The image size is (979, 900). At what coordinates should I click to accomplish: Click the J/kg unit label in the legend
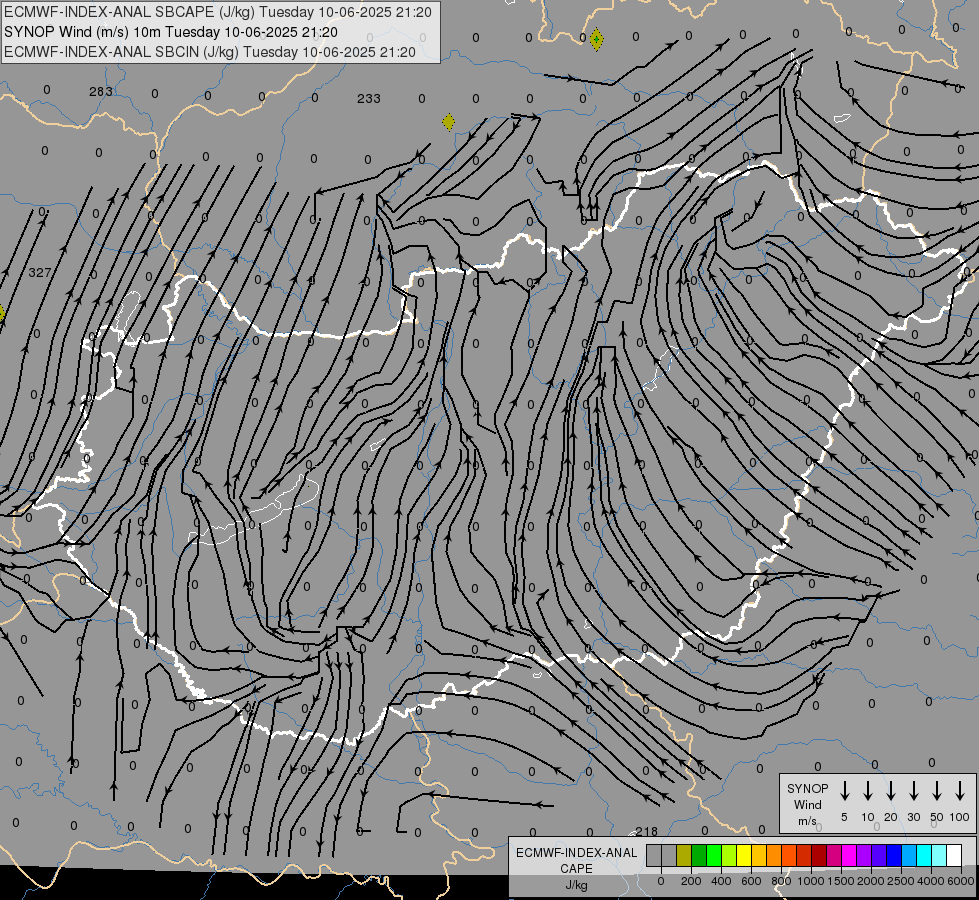pyautogui.click(x=576, y=885)
